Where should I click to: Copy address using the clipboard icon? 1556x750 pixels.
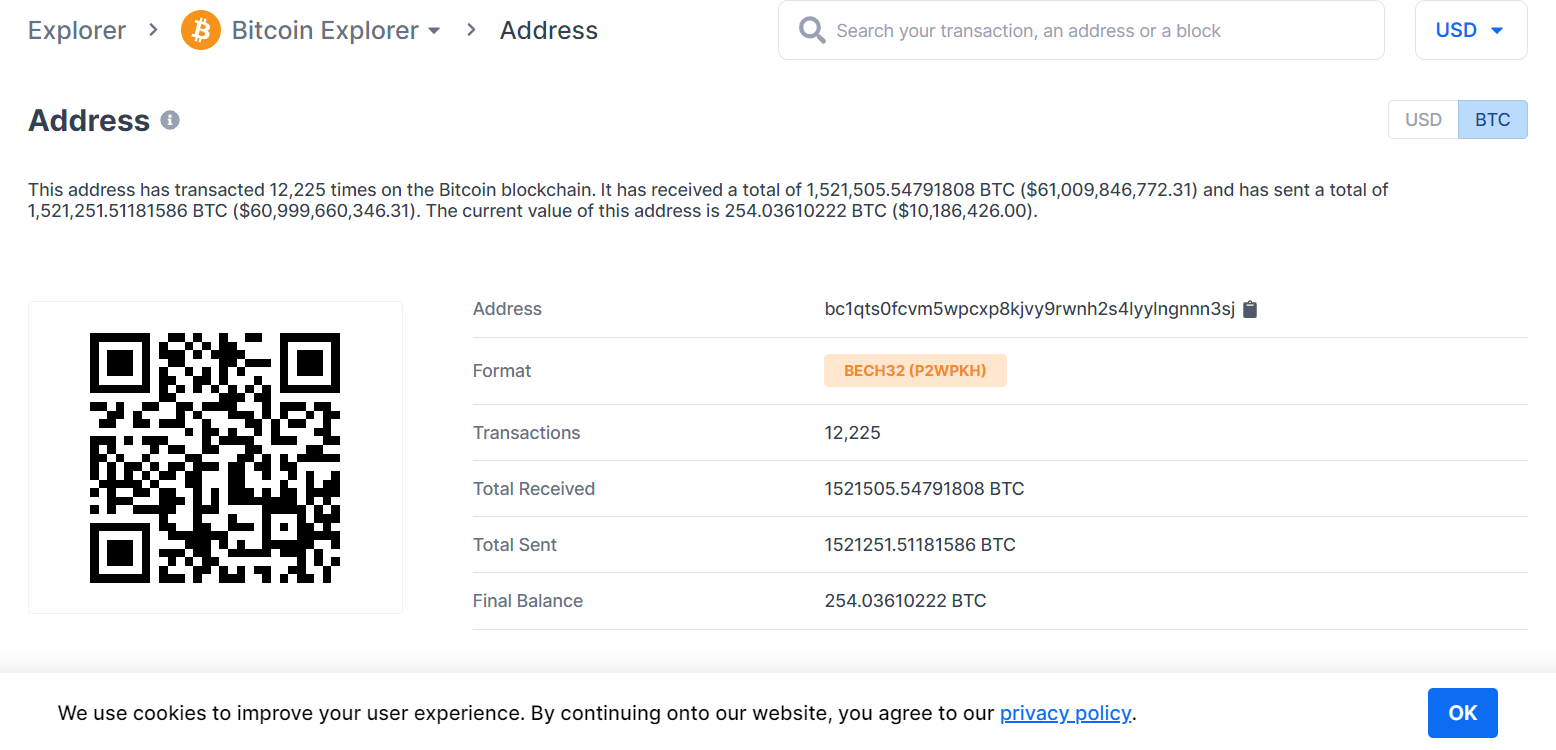(1250, 309)
